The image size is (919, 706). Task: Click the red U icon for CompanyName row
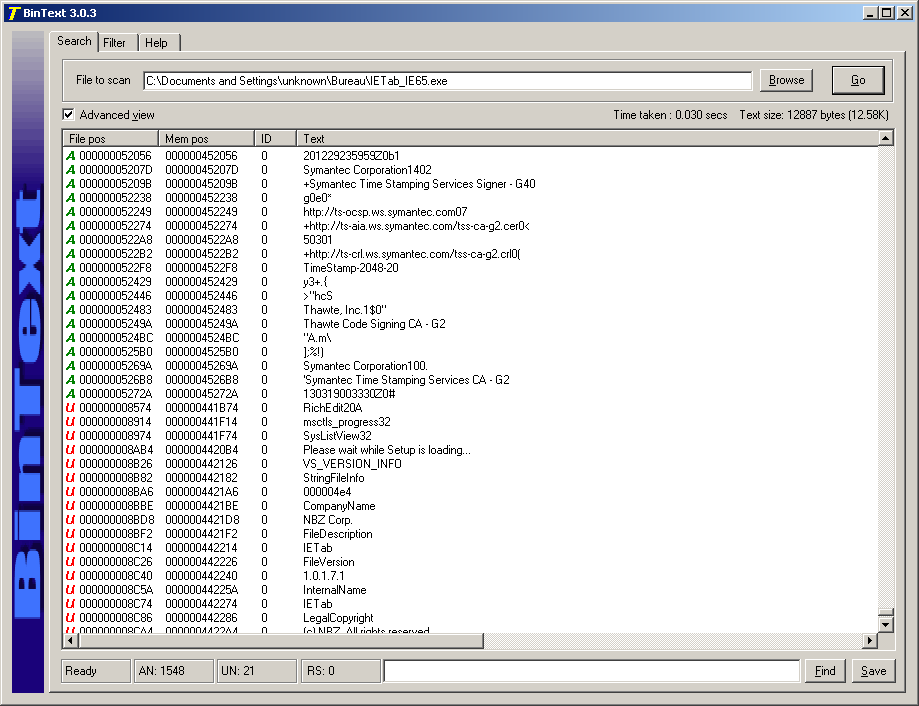pyautogui.click(x=71, y=506)
